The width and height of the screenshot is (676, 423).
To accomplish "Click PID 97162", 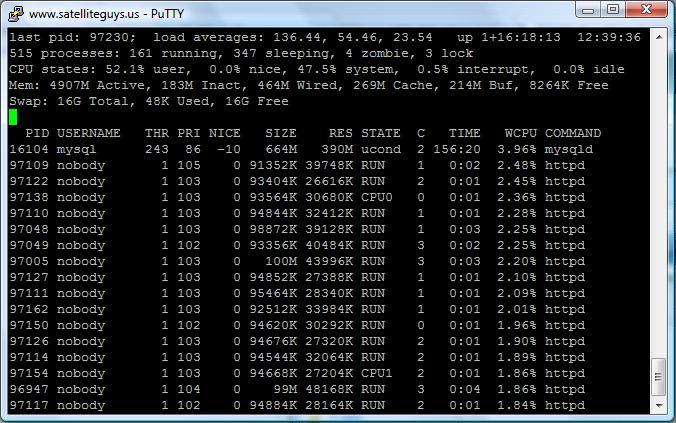I will (29, 309).
